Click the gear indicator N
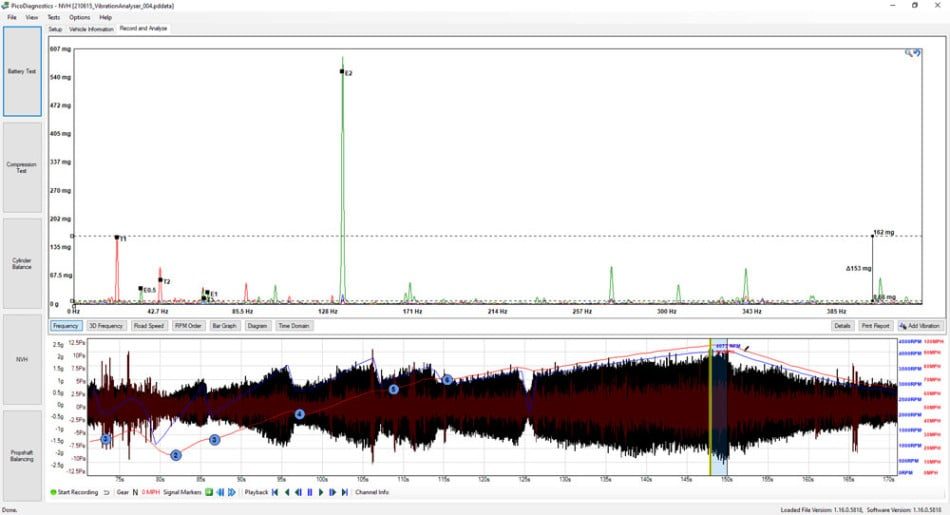This screenshot has width=950, height=515. (x=135, y=493)
